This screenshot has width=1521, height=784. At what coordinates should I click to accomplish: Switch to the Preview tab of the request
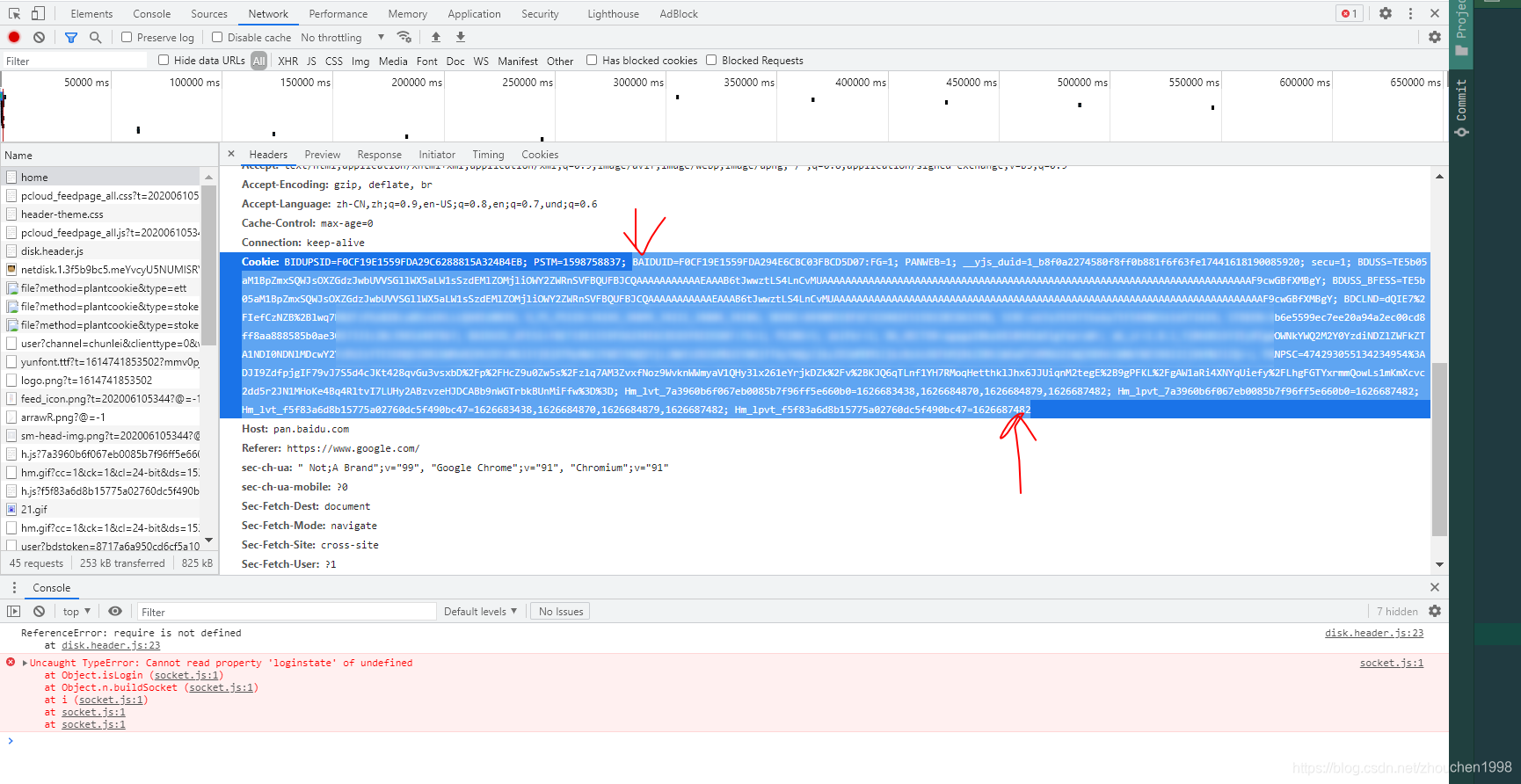[x=322, y=154]
